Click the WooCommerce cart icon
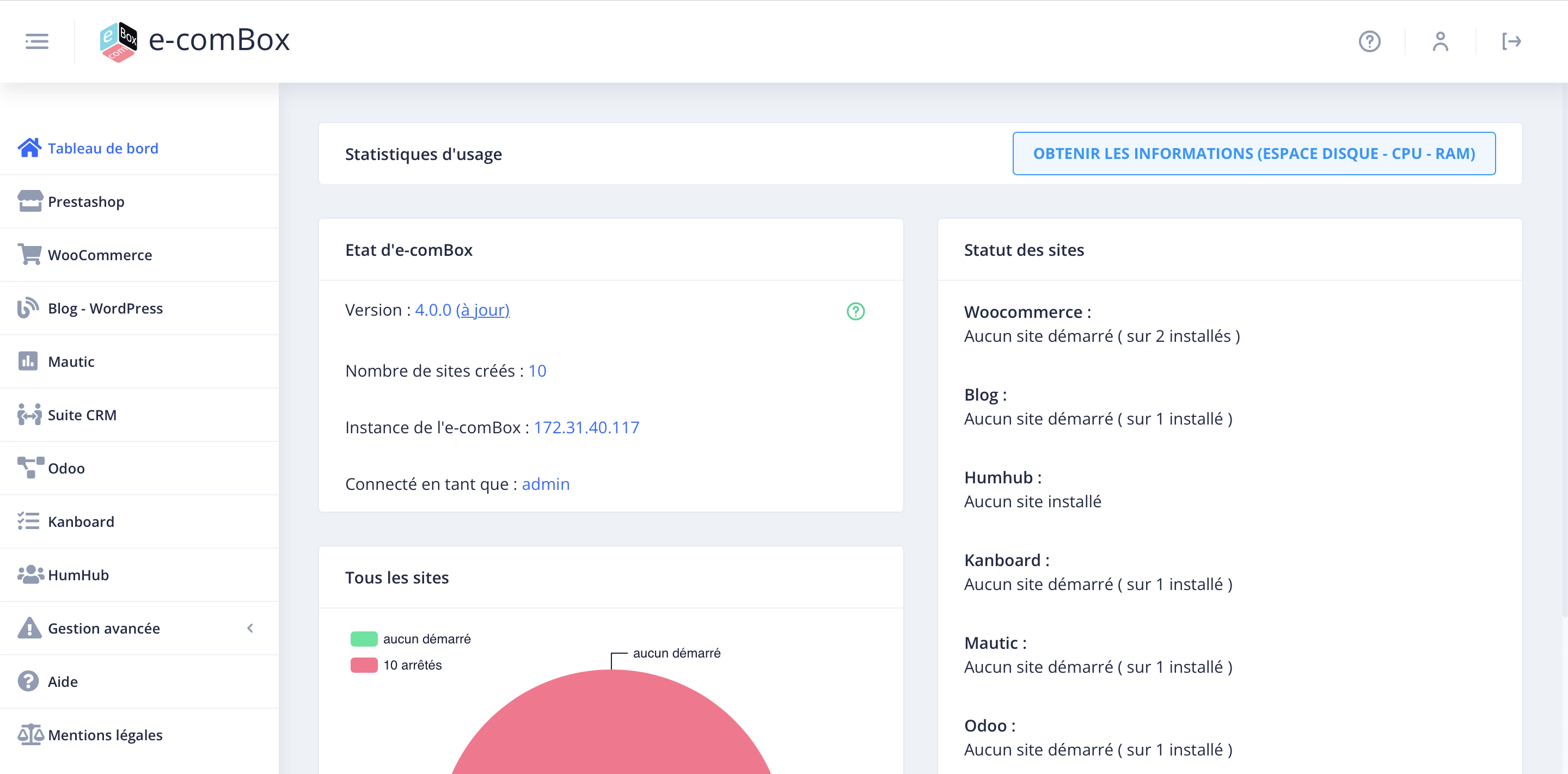 click(x=29, y=254)
